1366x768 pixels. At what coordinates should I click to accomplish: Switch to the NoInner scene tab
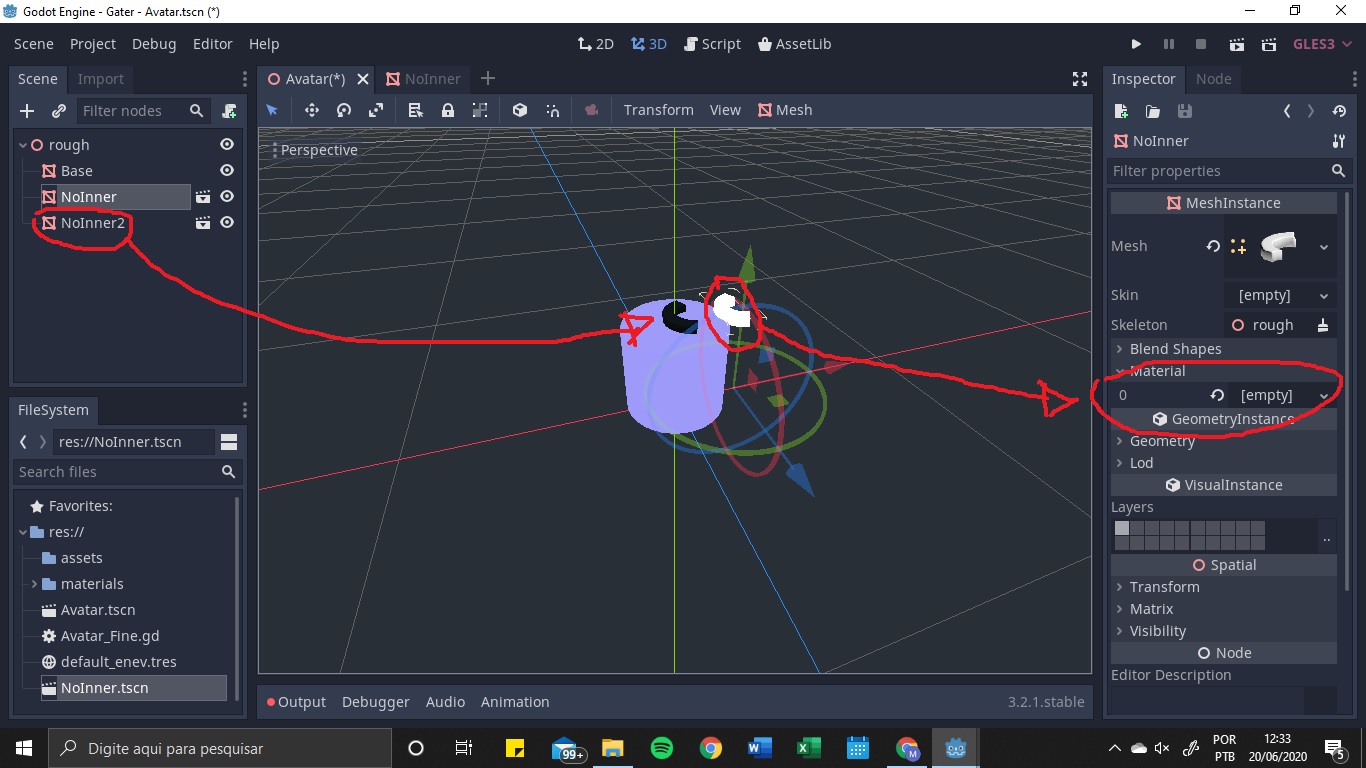[x=428, y=79]
